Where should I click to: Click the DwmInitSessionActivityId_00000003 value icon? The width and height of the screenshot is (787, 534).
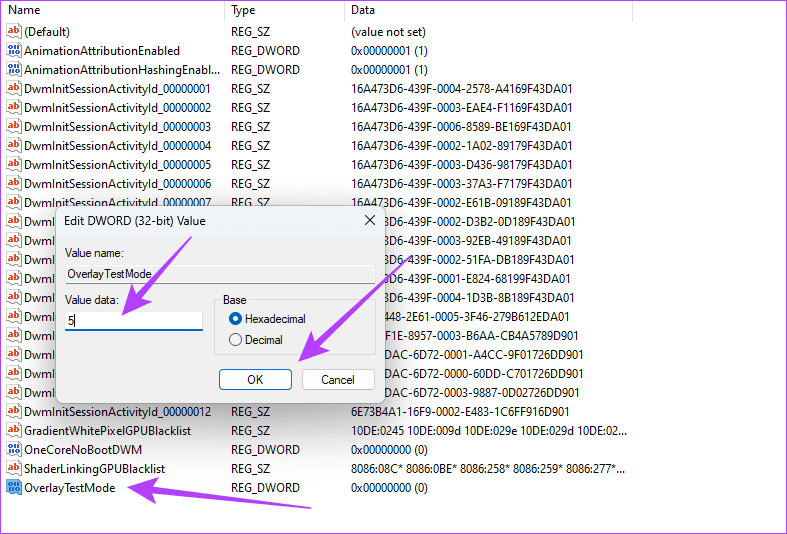tap(14, 126)
